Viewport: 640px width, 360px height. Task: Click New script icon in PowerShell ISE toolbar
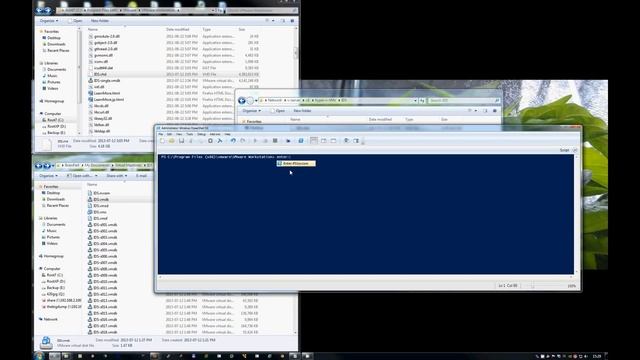162,141
